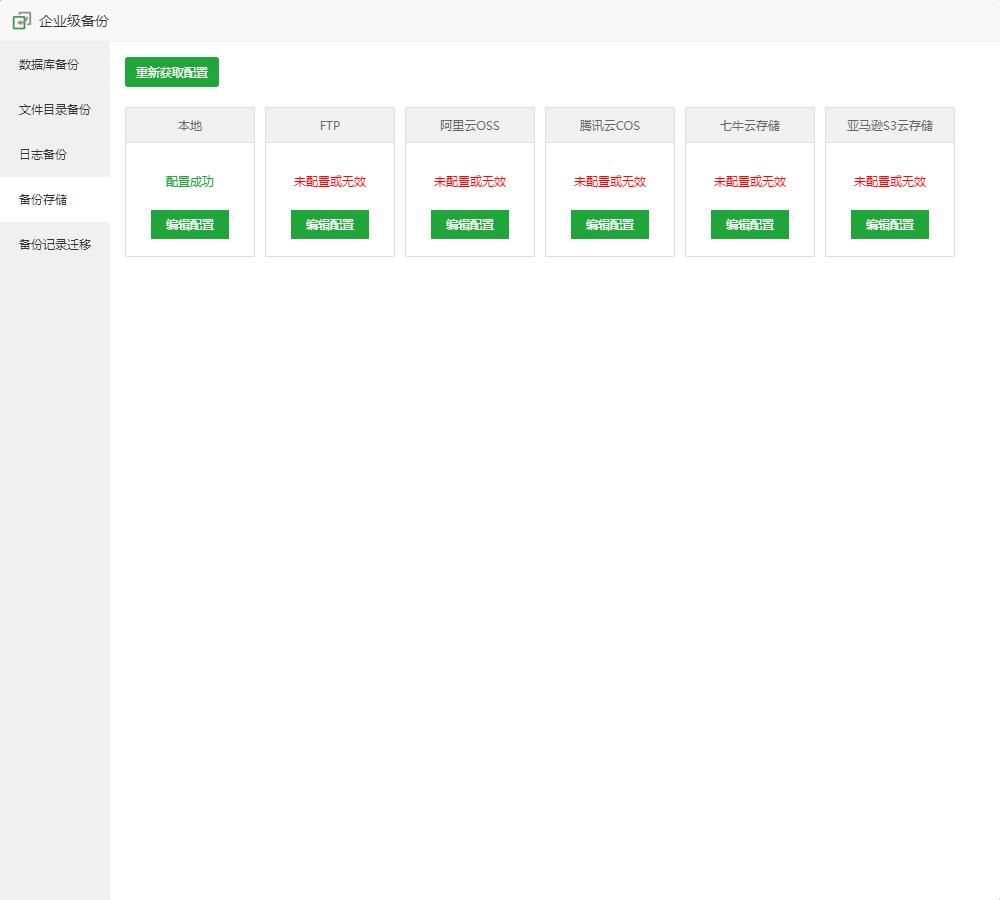The image size is (1000, 900).
Task: Click the 配置成功 status text
Action: click(x=190, y=182)
